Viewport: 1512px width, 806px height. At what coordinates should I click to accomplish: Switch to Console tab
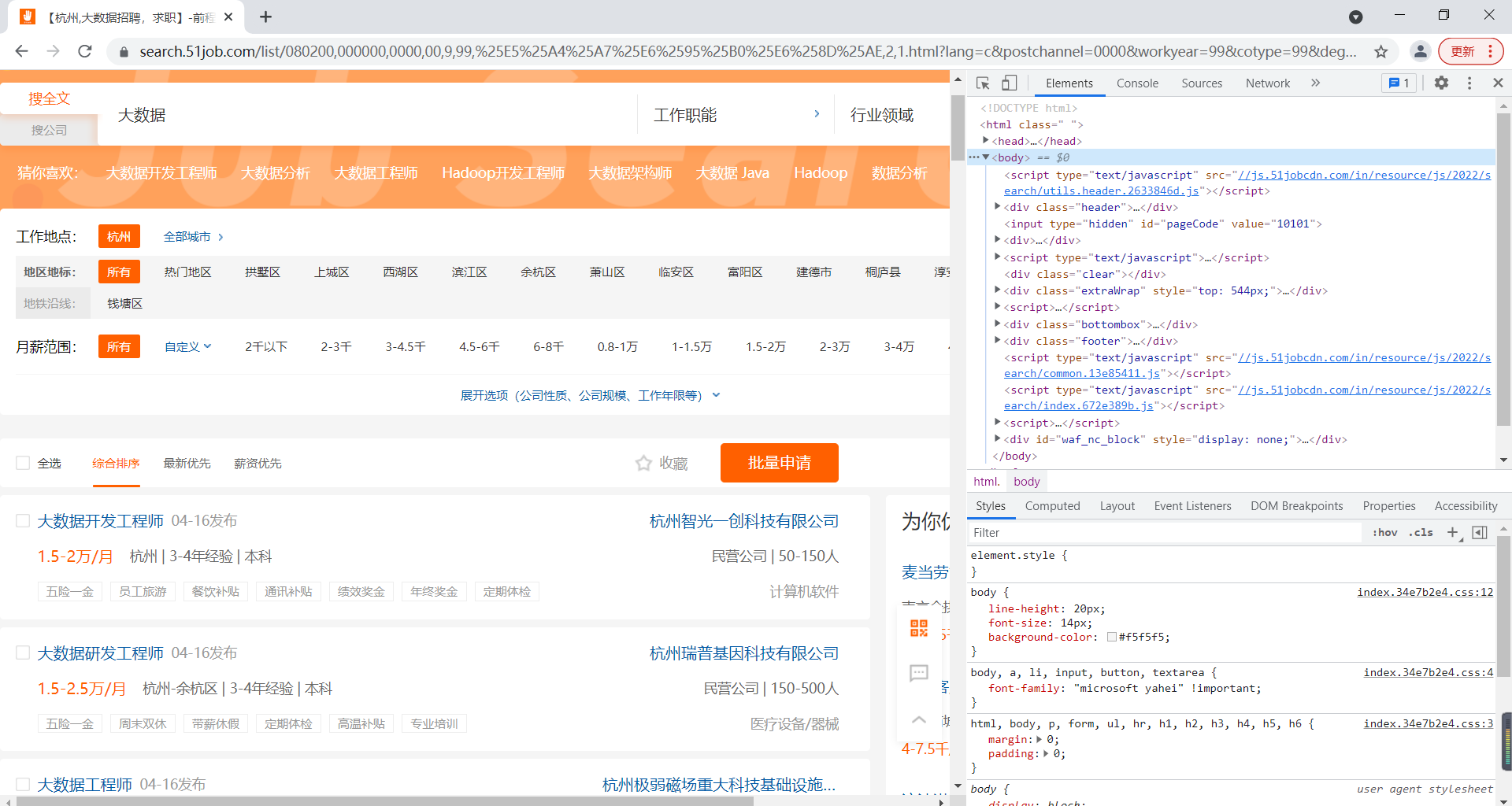click(1137, 83)
